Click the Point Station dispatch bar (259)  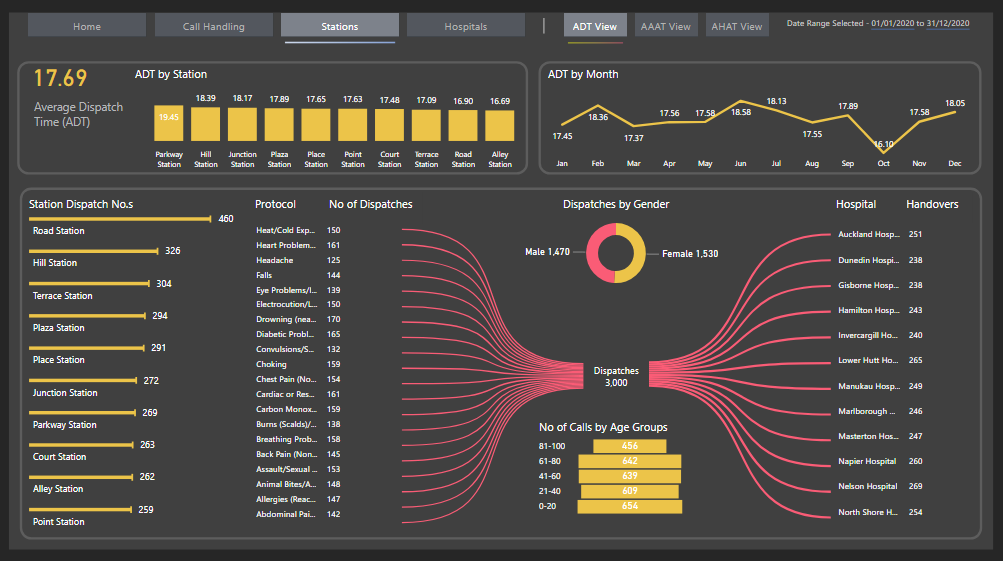point(81,509)
